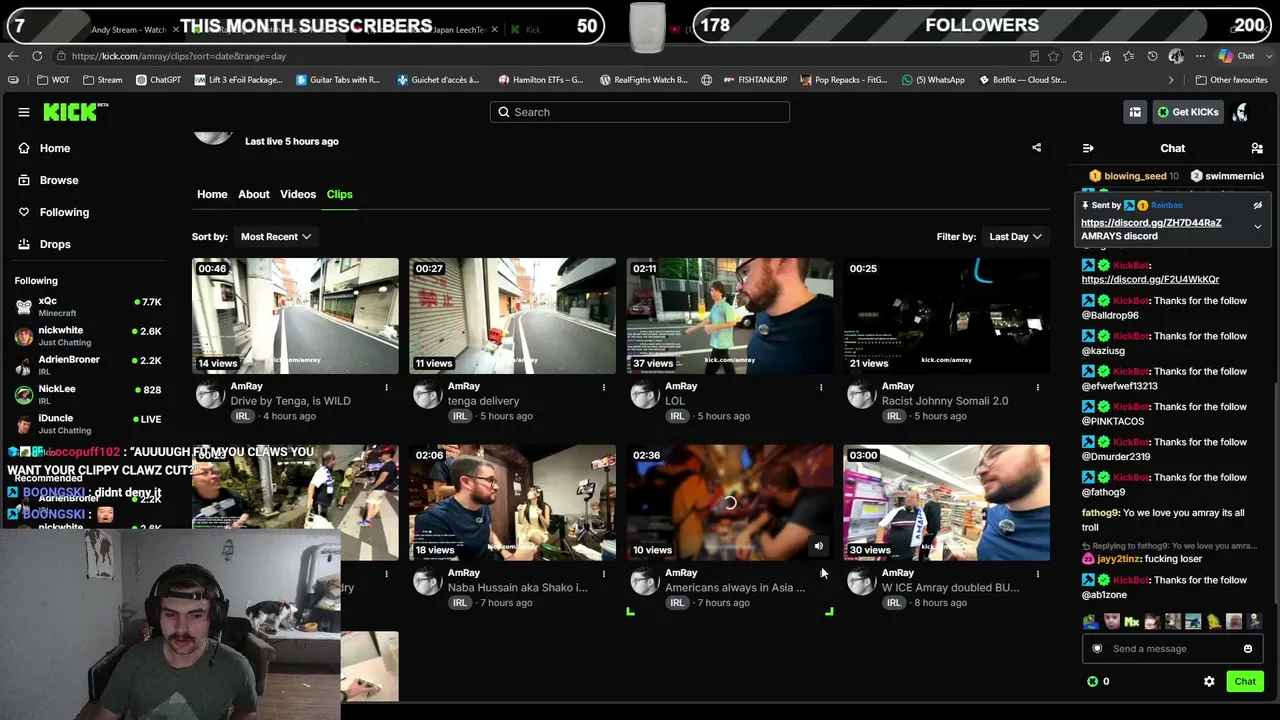Expand the pinned message chevron
Image resolution: width=1280 pixels, height=720 pixels.
[x=1258, y=227]
